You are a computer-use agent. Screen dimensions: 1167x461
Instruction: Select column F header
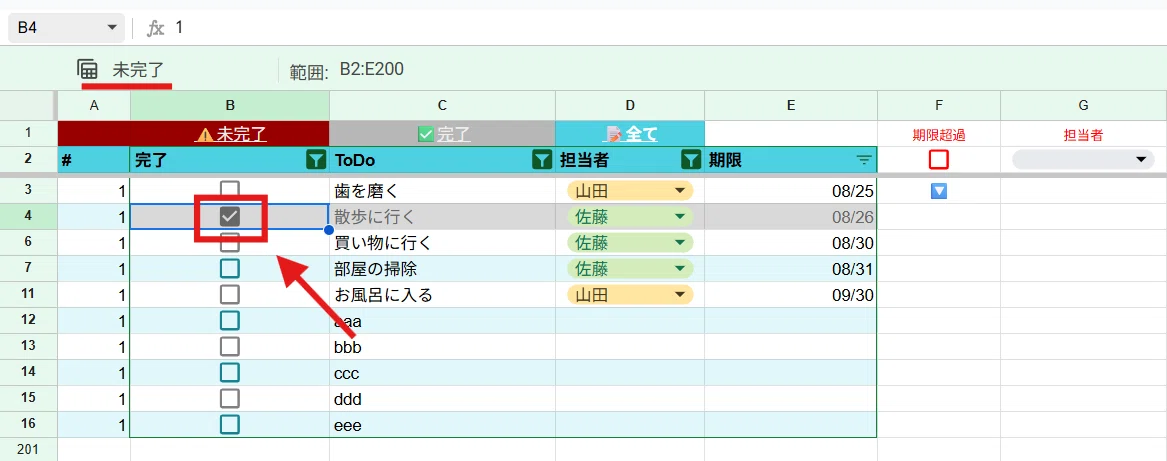point(939,106)
